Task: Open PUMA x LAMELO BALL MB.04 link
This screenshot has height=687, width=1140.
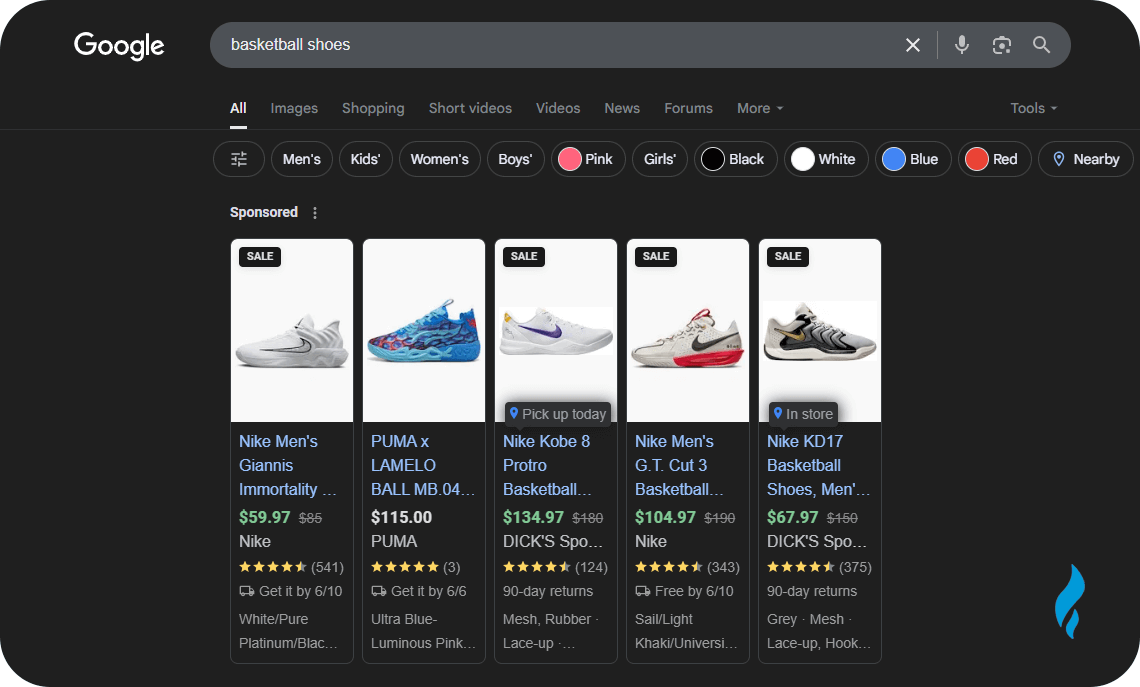Action: point(422,465)
